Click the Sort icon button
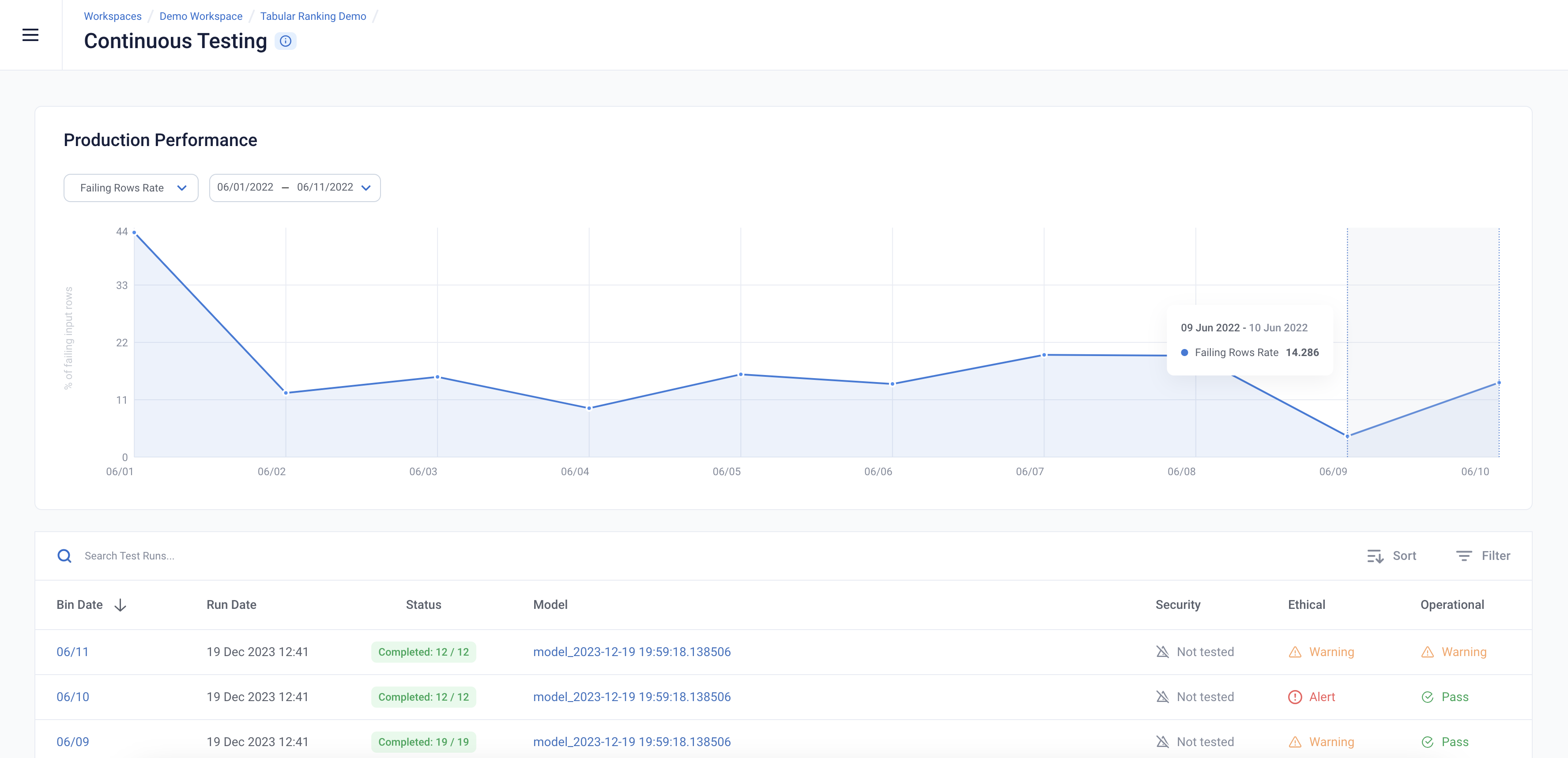This screenshot has width=1568, height=758. click(1375, 556)
